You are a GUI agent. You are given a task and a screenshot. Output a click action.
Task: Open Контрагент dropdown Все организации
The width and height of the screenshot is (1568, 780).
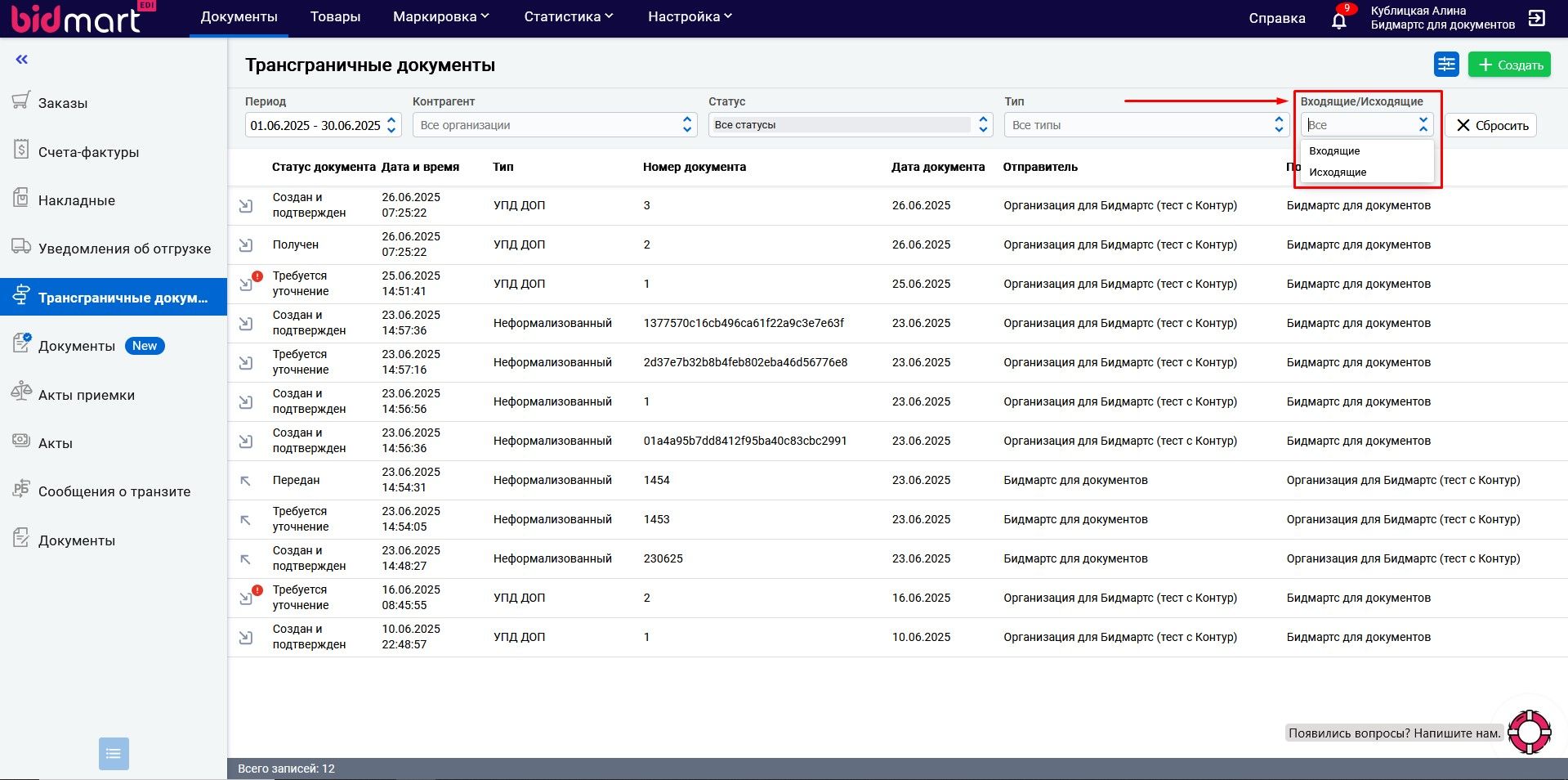[x=555, y=125]
